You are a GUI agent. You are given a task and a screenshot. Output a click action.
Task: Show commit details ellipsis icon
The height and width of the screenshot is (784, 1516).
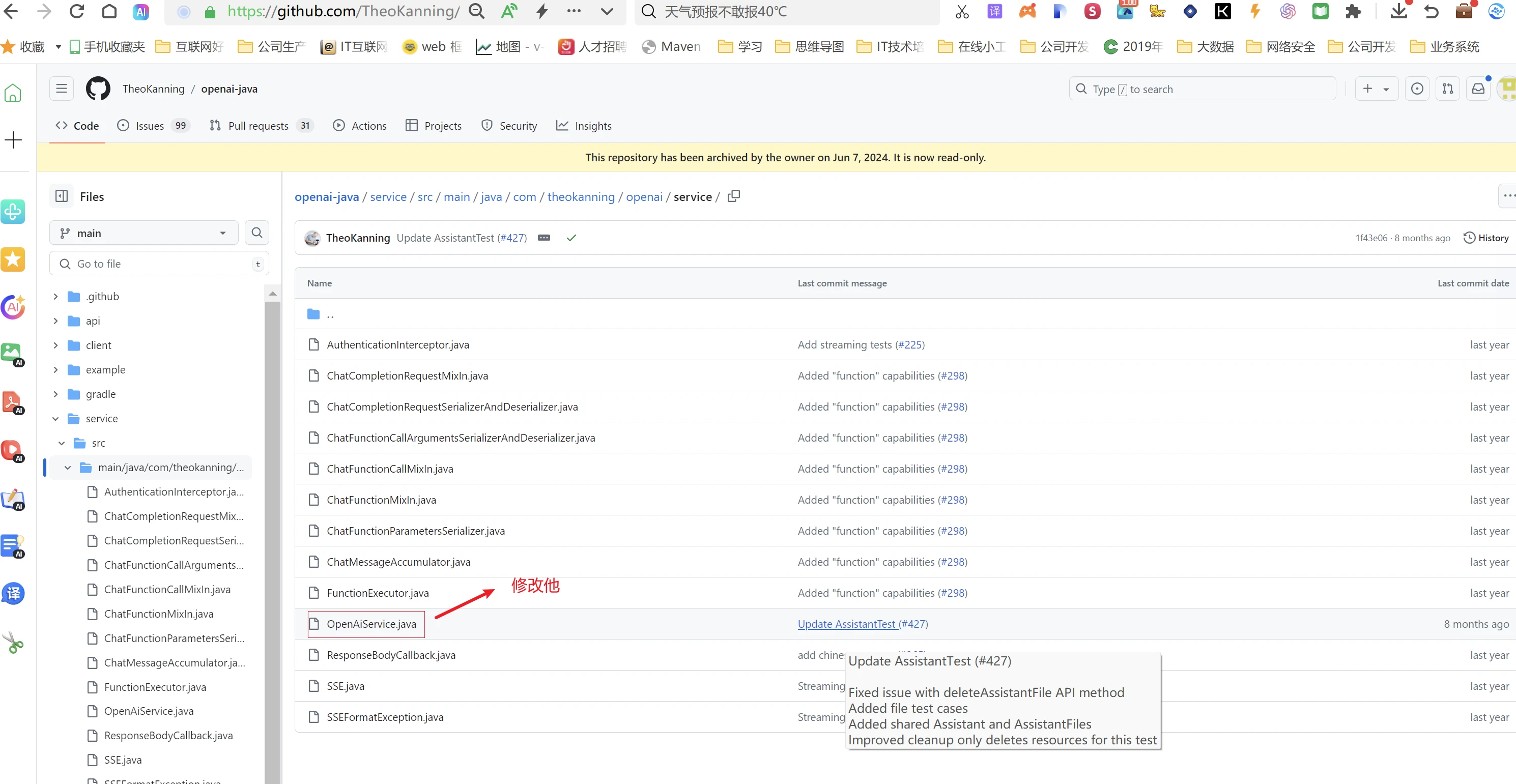click(544, 238)
